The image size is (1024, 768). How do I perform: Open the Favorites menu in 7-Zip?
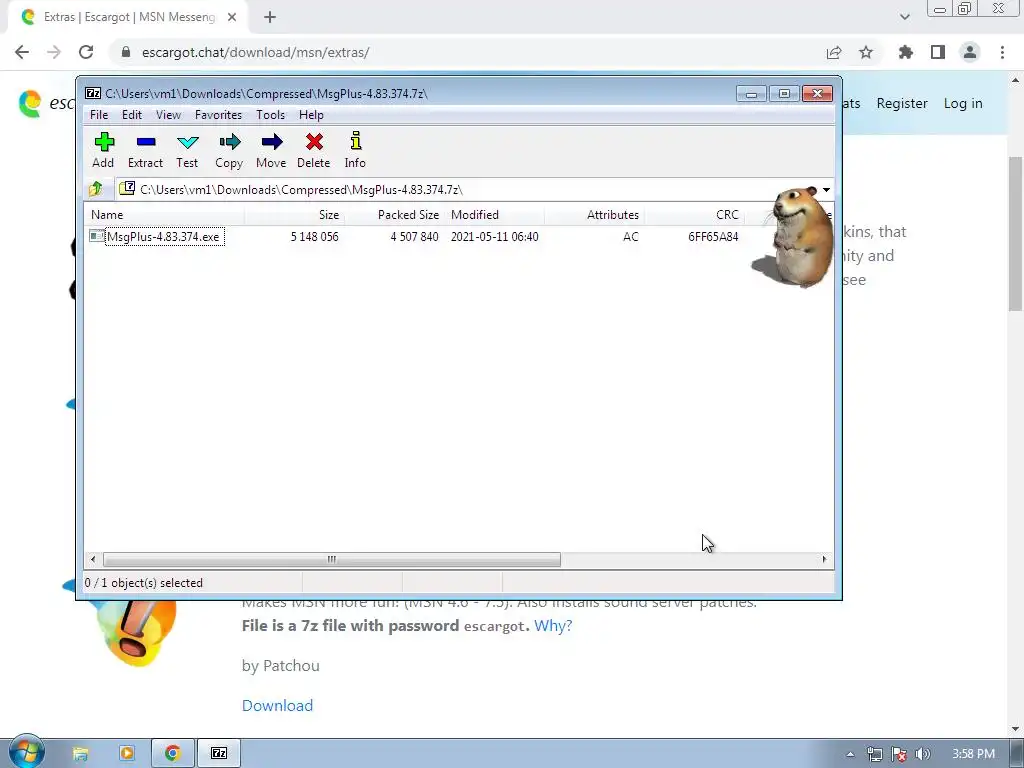[218, 115]
